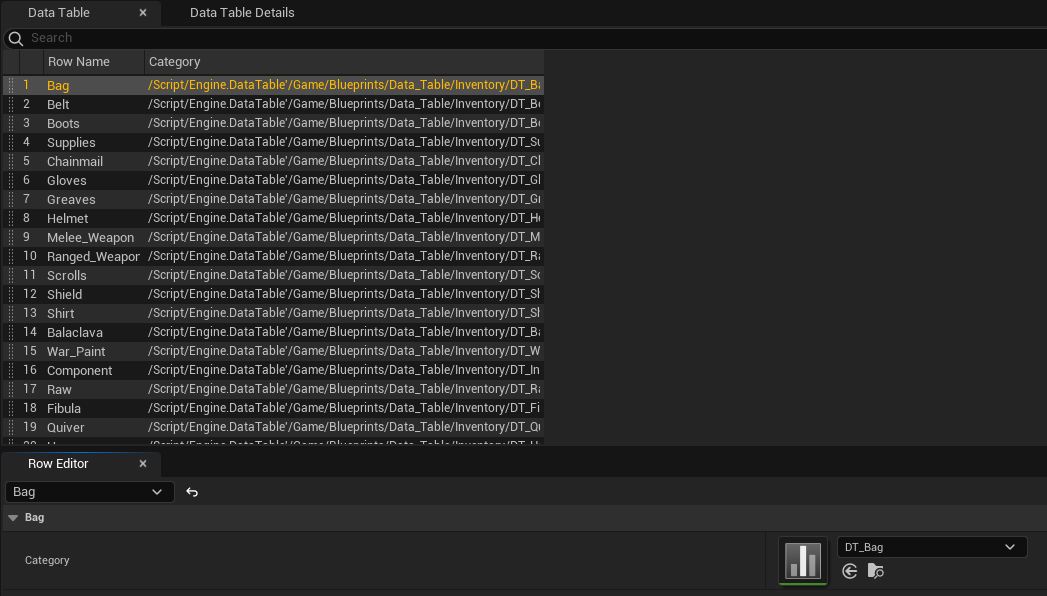The width and height of the screenshot is (1047, 596).
Task: Browse to DT_Bag asset in Content Browser
Action: [x=875, y=571]
